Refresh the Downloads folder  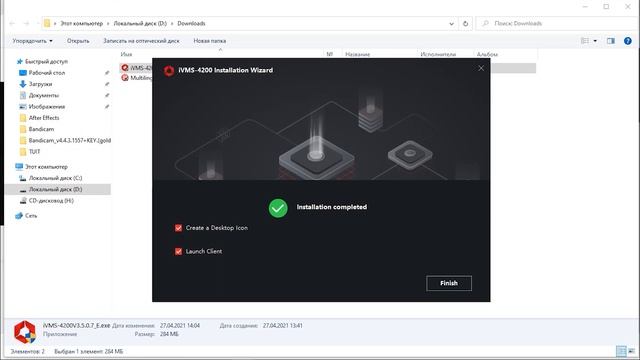[x=465, y=24]
